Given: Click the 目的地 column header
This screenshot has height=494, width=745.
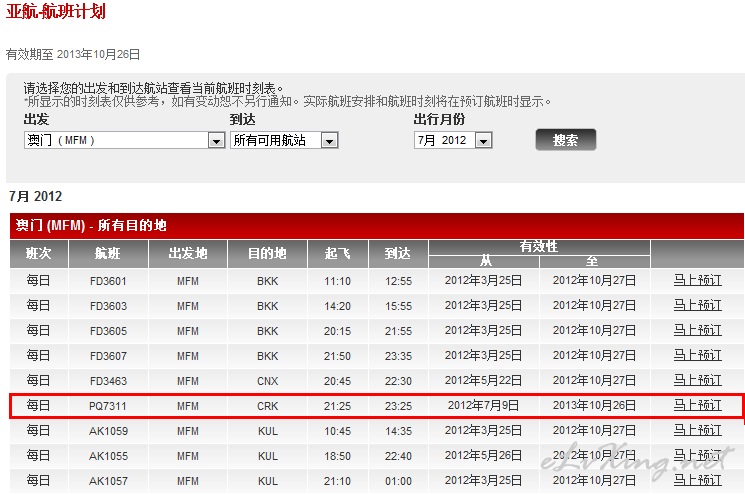Looking at the screenshot, I should click(267, 254).
